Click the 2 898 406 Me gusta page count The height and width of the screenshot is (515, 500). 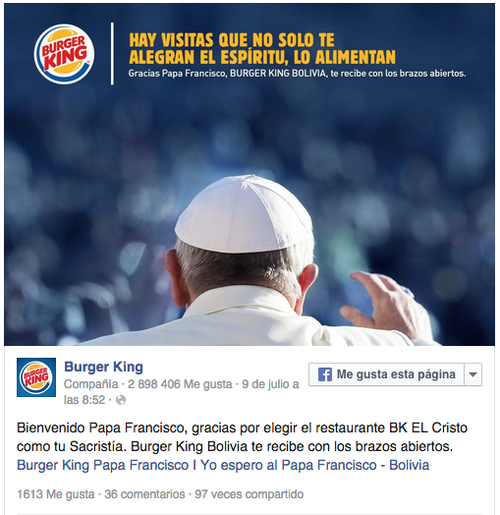click(180, 384)
